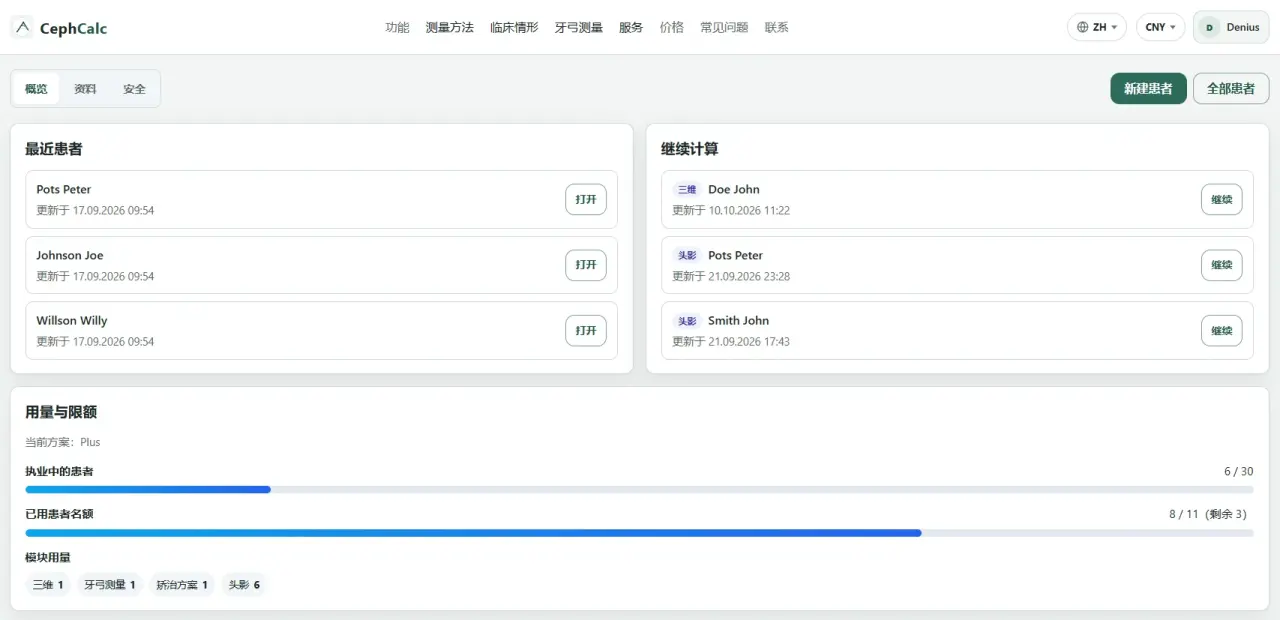1280x620 pixels.
Task: Open the Denius account menu
Action: pos(1231,27)
